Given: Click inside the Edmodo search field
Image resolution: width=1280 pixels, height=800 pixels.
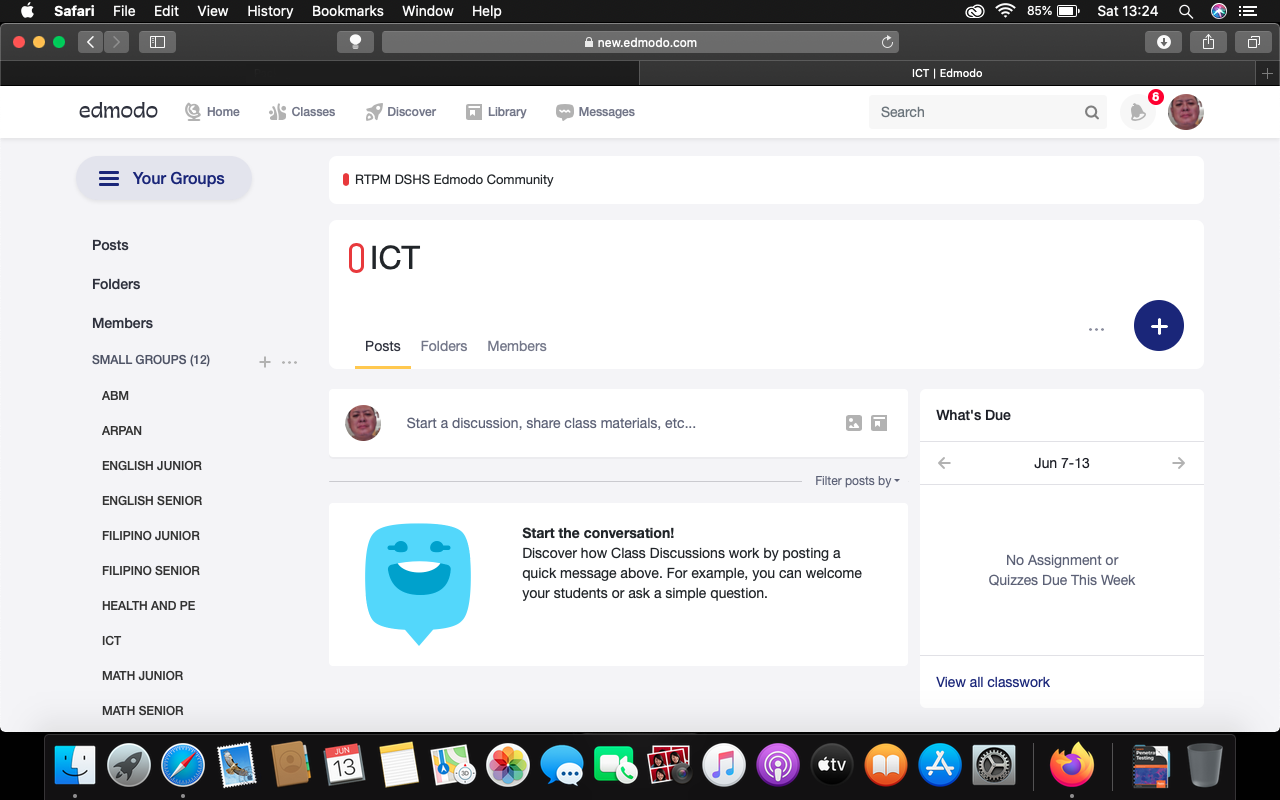Looking at the screenshot, I should point(975,112).
